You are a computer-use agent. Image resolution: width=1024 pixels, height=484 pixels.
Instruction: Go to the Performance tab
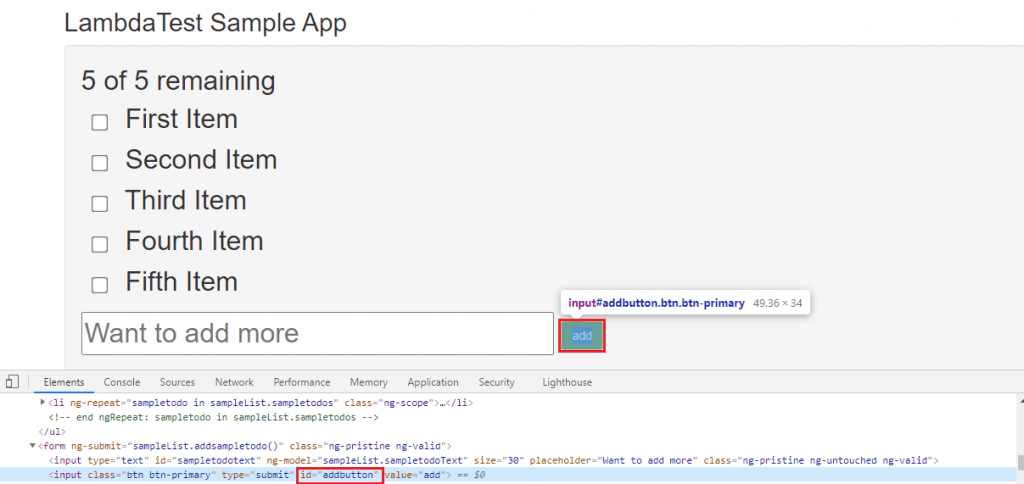[x=301, y=382]
